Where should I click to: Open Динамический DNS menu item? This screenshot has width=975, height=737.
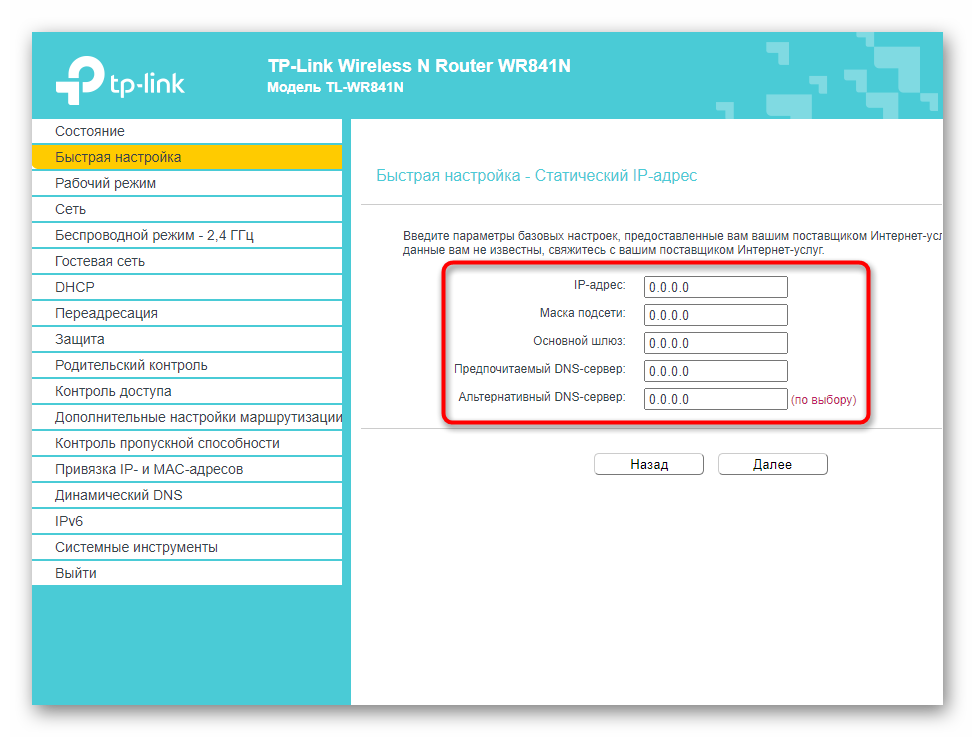click(118, 495)
